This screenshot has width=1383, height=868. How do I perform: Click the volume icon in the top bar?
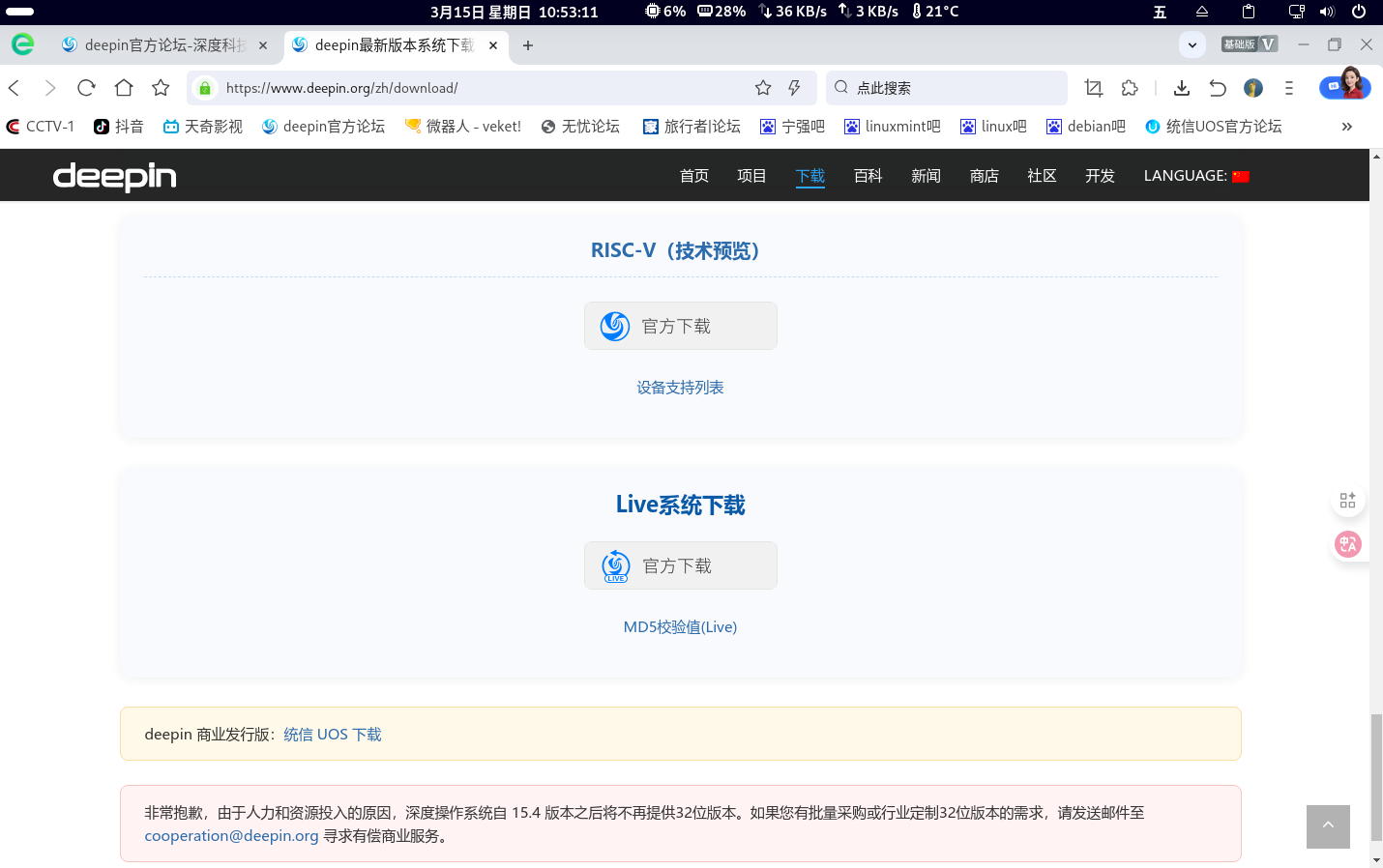click(1326, 12)
